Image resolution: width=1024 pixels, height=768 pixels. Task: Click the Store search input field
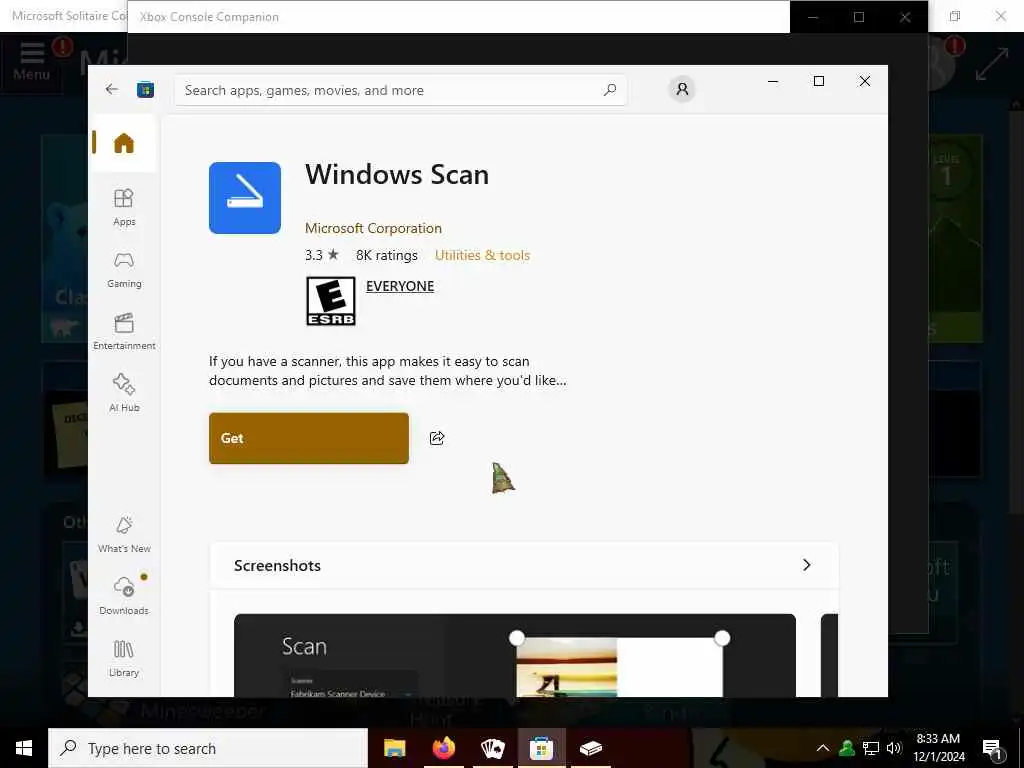click(400, 90)
